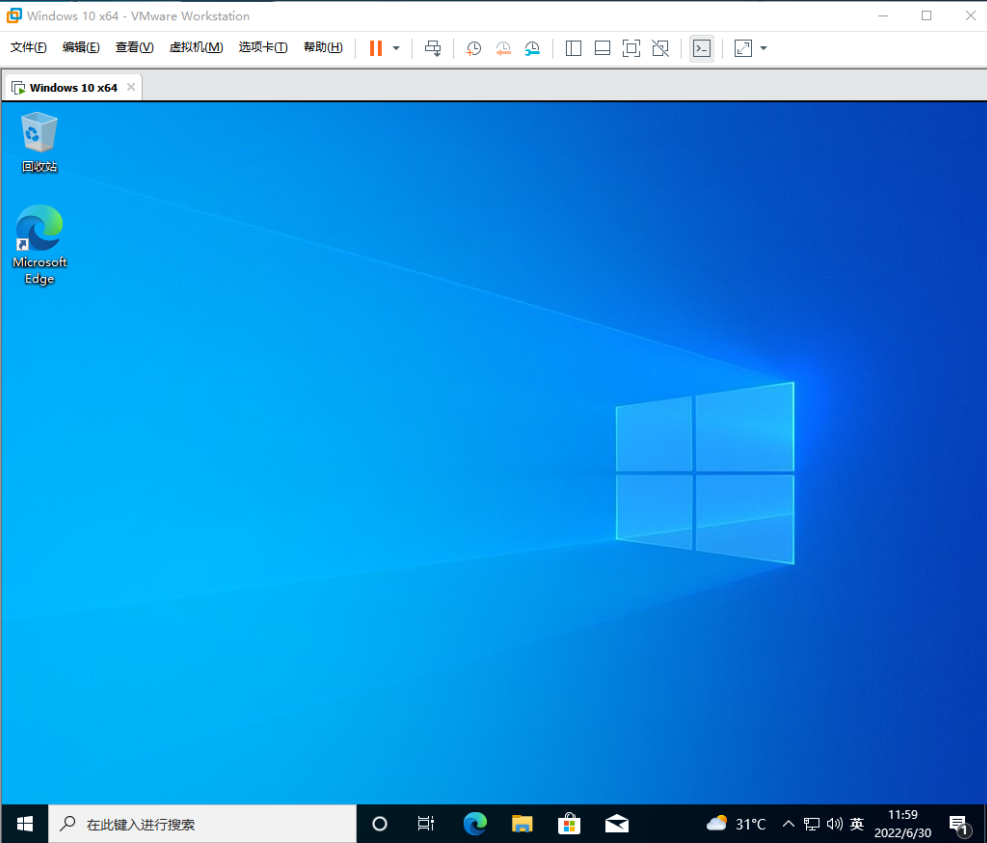Pause the virtual machine
The image size is (987, 843).
(376, 48)
